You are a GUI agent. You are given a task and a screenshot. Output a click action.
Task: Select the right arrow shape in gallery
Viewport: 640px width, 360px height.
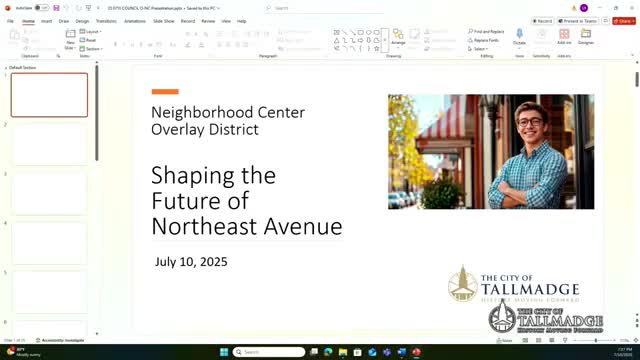[x=361, y=40]
